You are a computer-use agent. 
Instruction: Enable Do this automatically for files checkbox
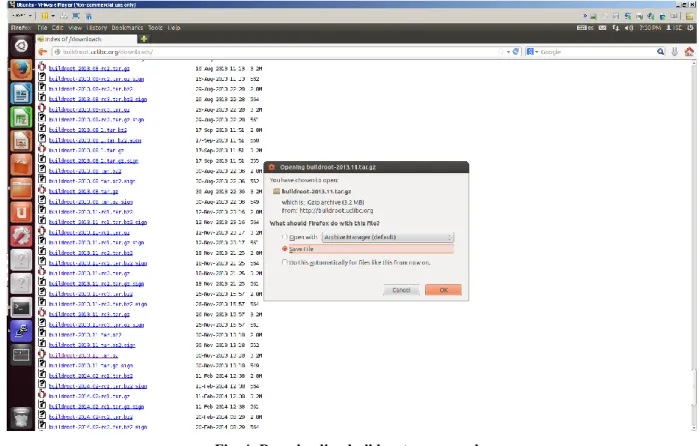[x=284, y=262]
